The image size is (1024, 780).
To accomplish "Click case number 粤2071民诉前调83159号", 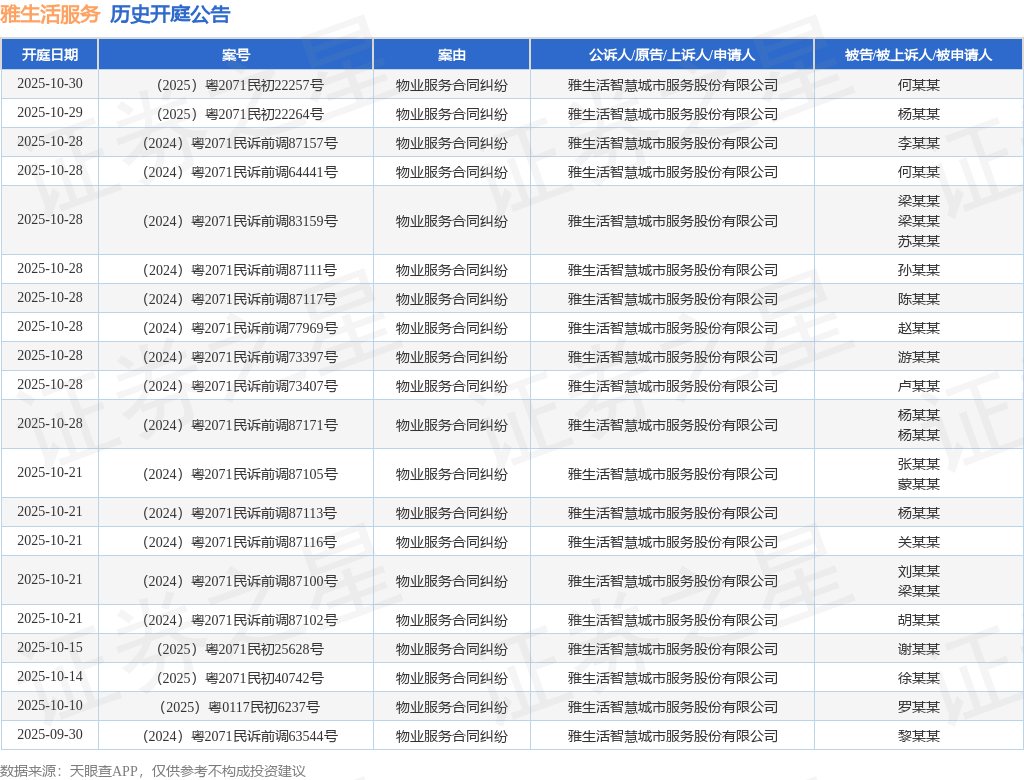I will 264,221.
